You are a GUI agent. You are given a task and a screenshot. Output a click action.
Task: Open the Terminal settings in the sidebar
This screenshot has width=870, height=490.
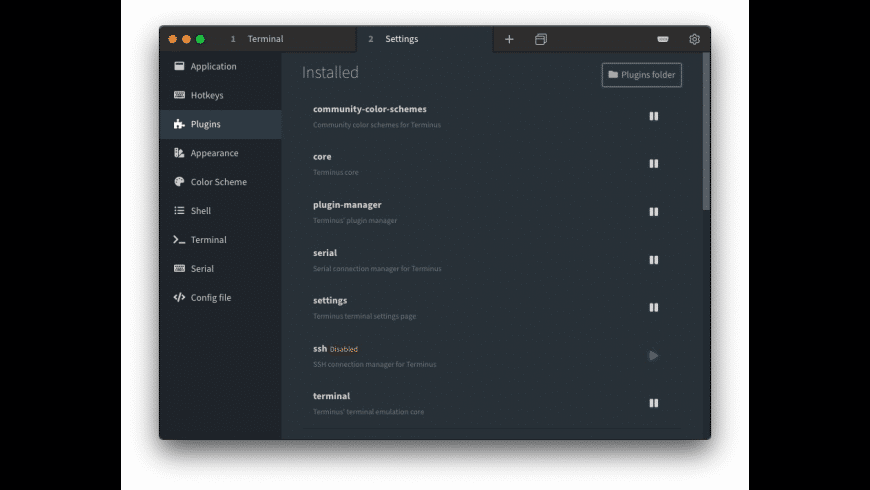tap(220, 239)
